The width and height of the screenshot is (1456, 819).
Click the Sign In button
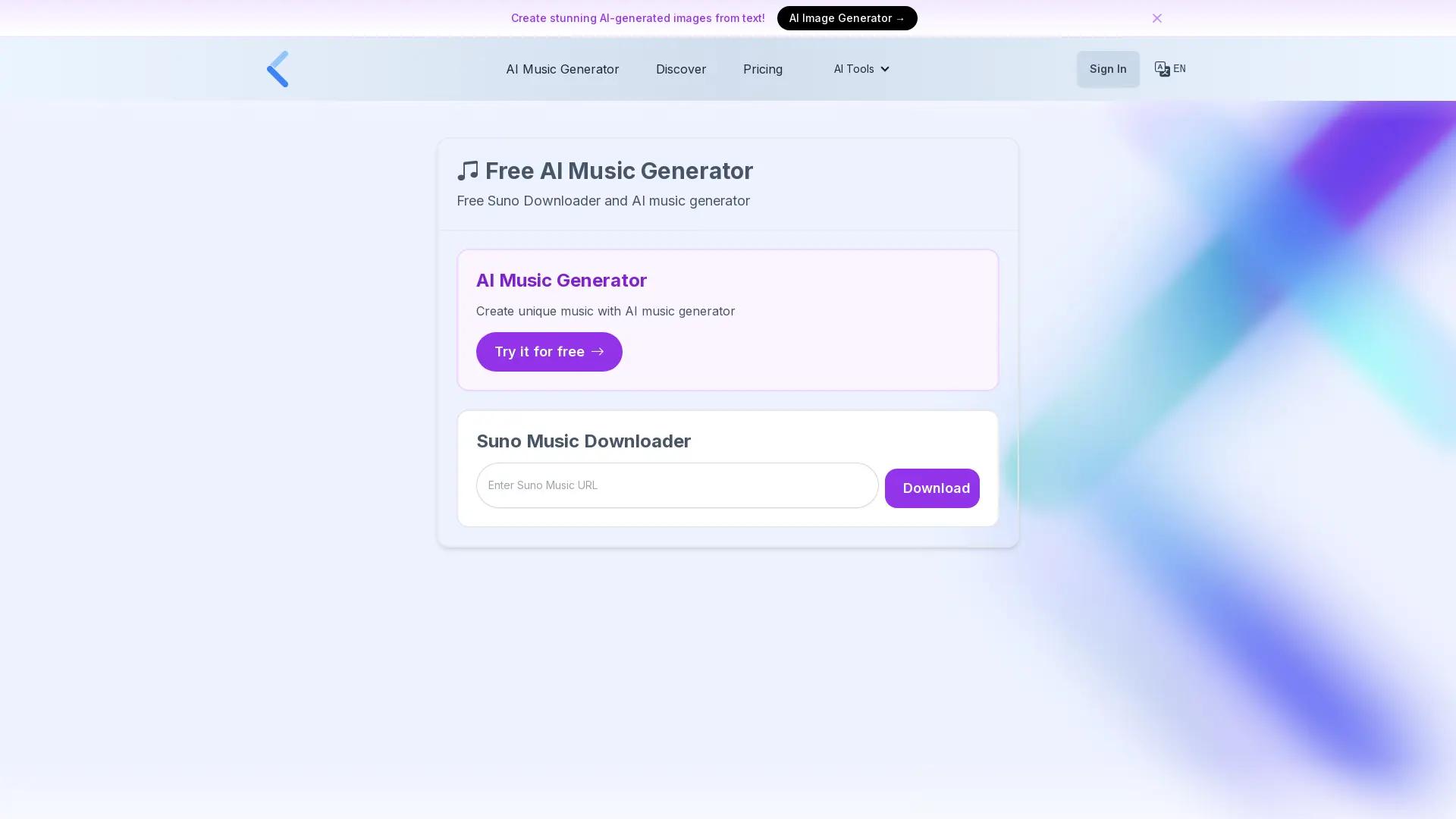point(1108,69)
